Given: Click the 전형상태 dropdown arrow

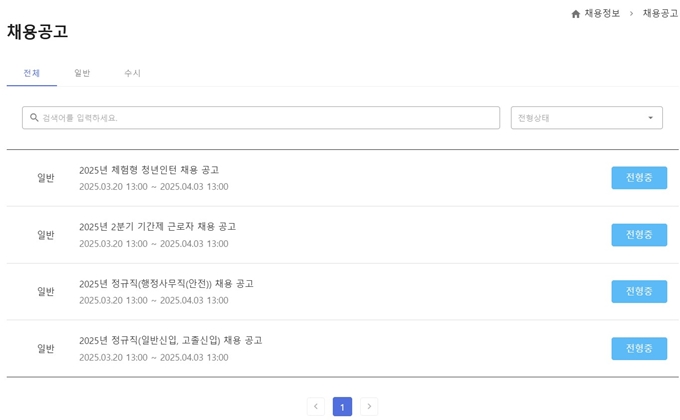Looking at the screenshot, I should pyautogui.click(x=651, y=118).
